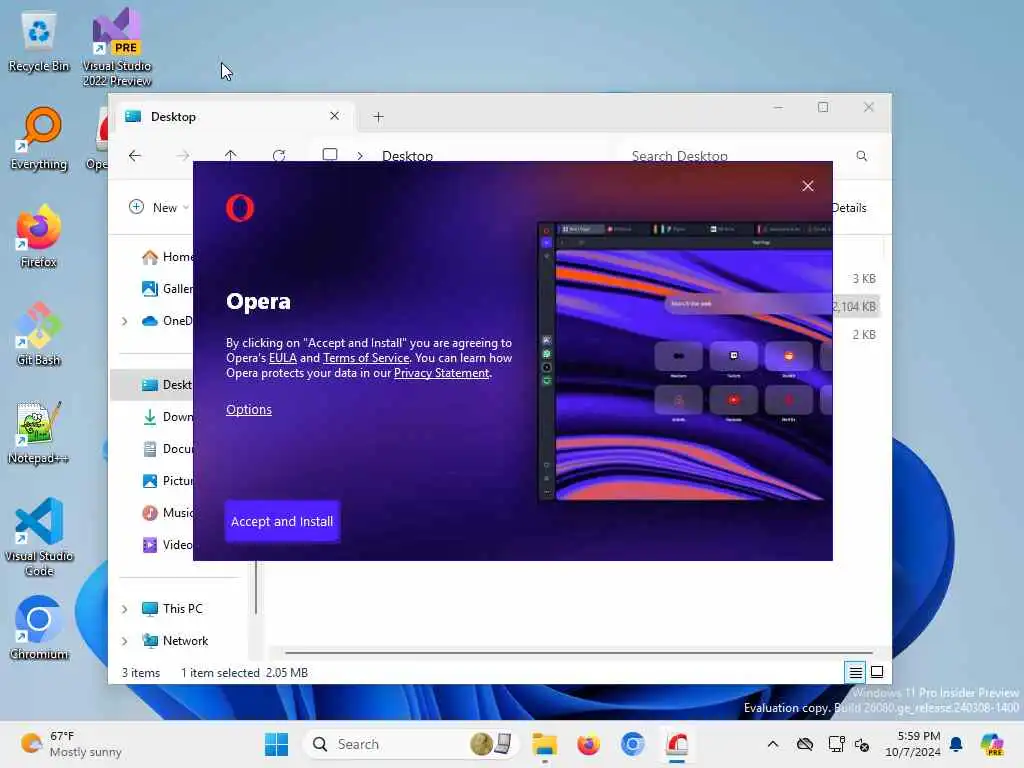Select Visual Studio Code desktop icon

point(39,537)
